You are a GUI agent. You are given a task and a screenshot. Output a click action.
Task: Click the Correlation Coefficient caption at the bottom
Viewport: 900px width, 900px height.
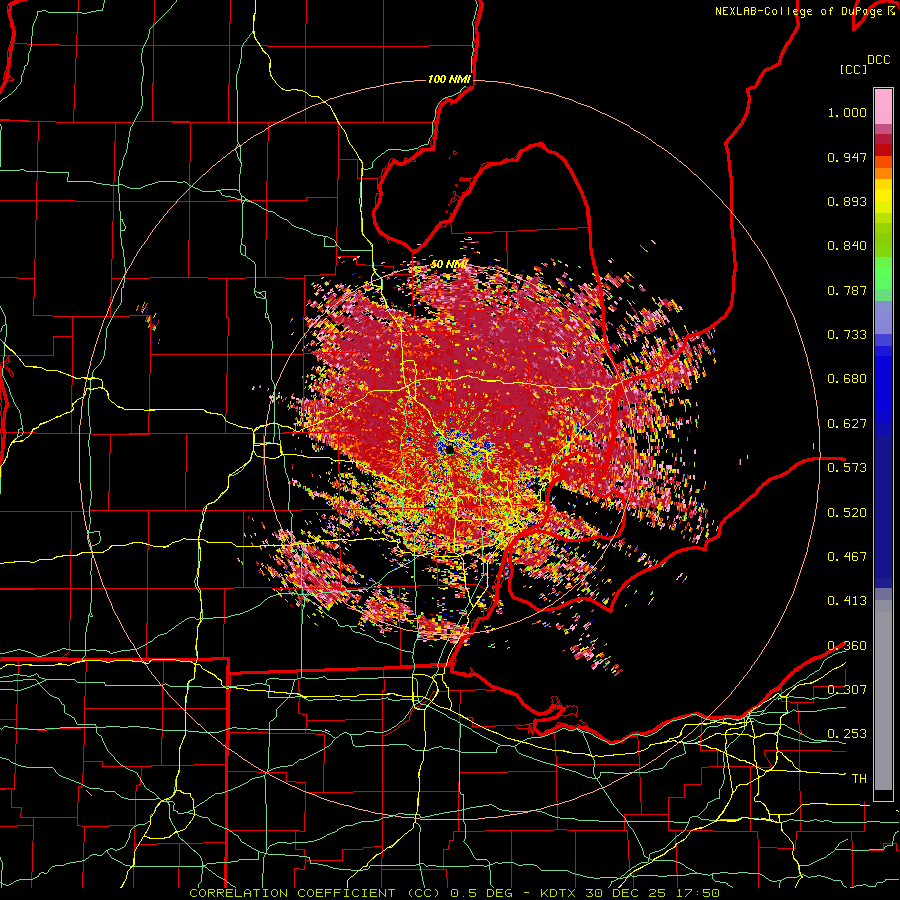click(454, 893)
